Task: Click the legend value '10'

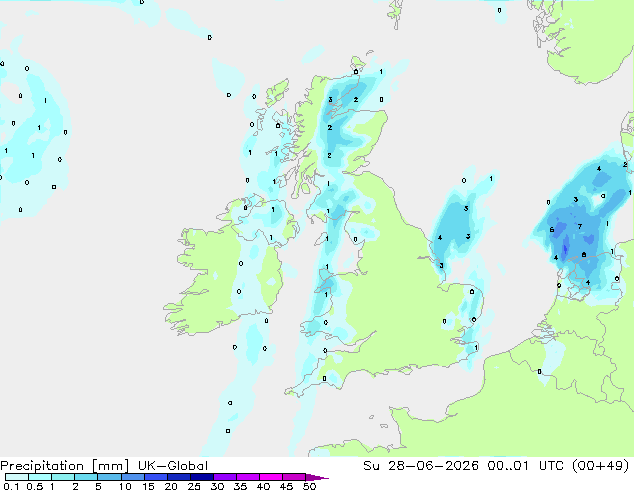Action: [125, 486]
